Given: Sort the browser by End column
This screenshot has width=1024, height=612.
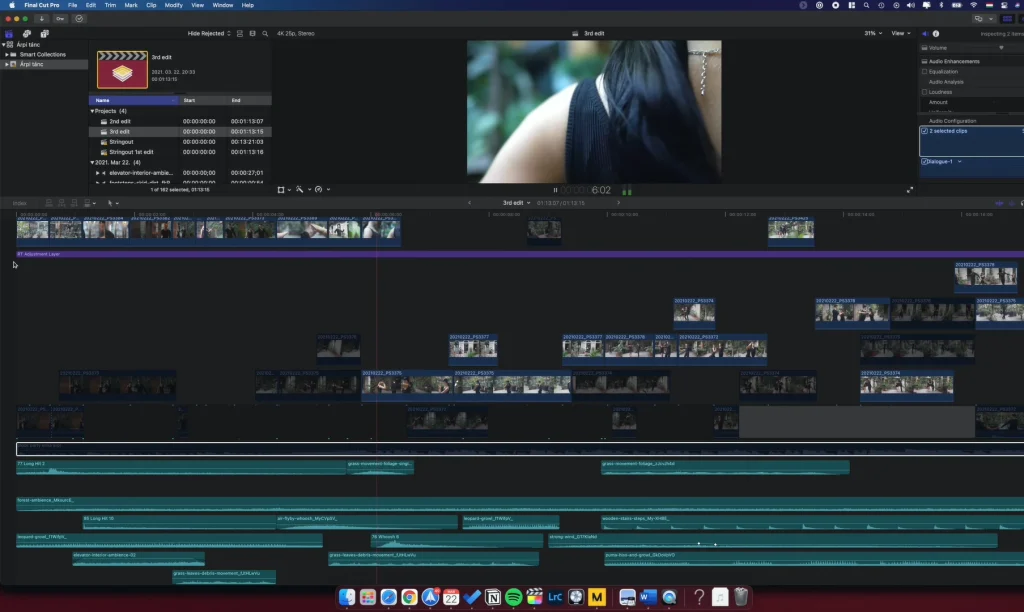Looking at the screenshot, I should [249, 101].
